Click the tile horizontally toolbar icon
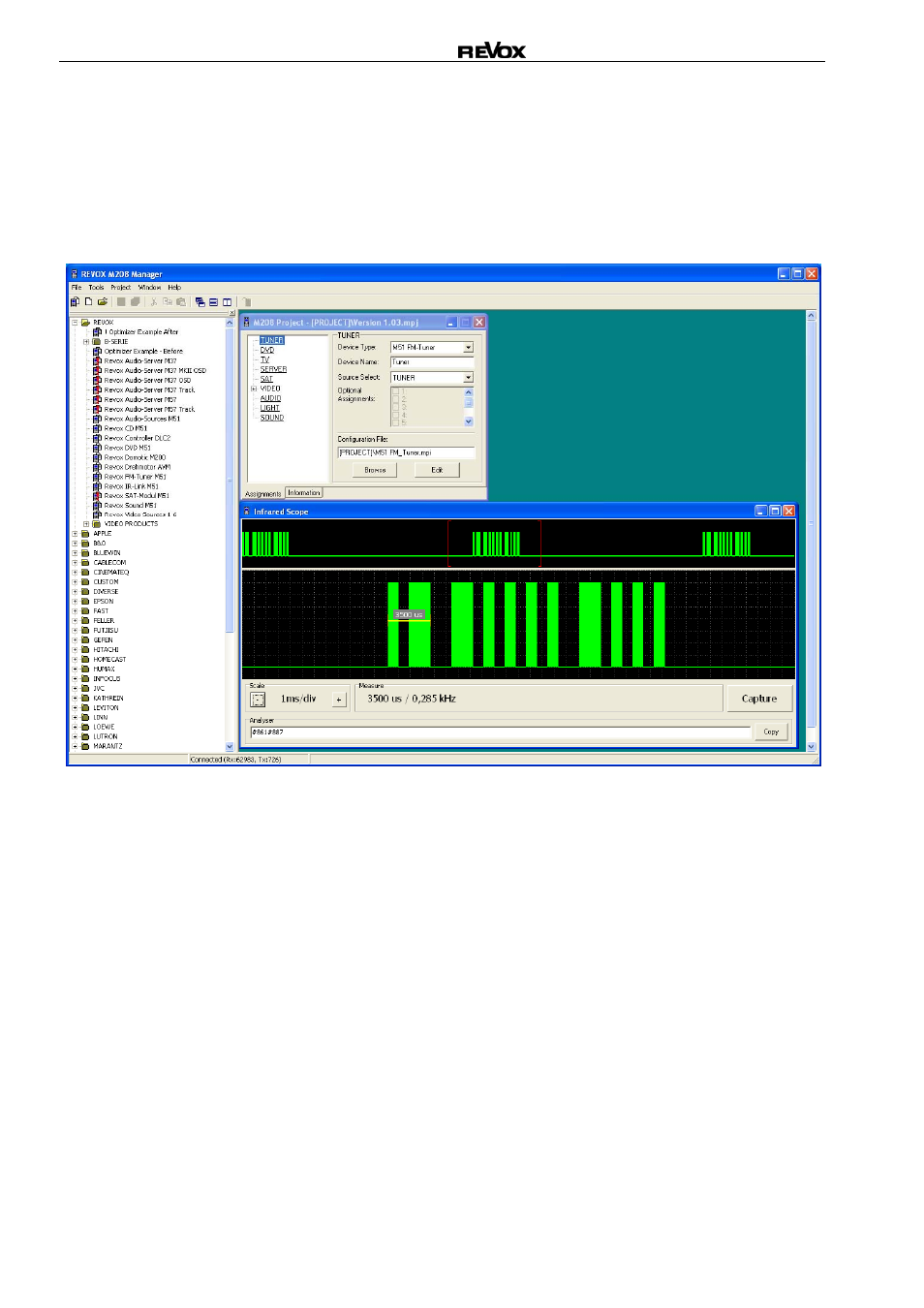 tap(213, 302)
